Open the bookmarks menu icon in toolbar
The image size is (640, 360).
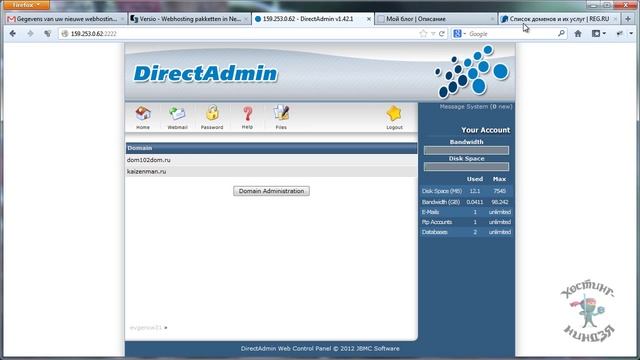[598, 33]
